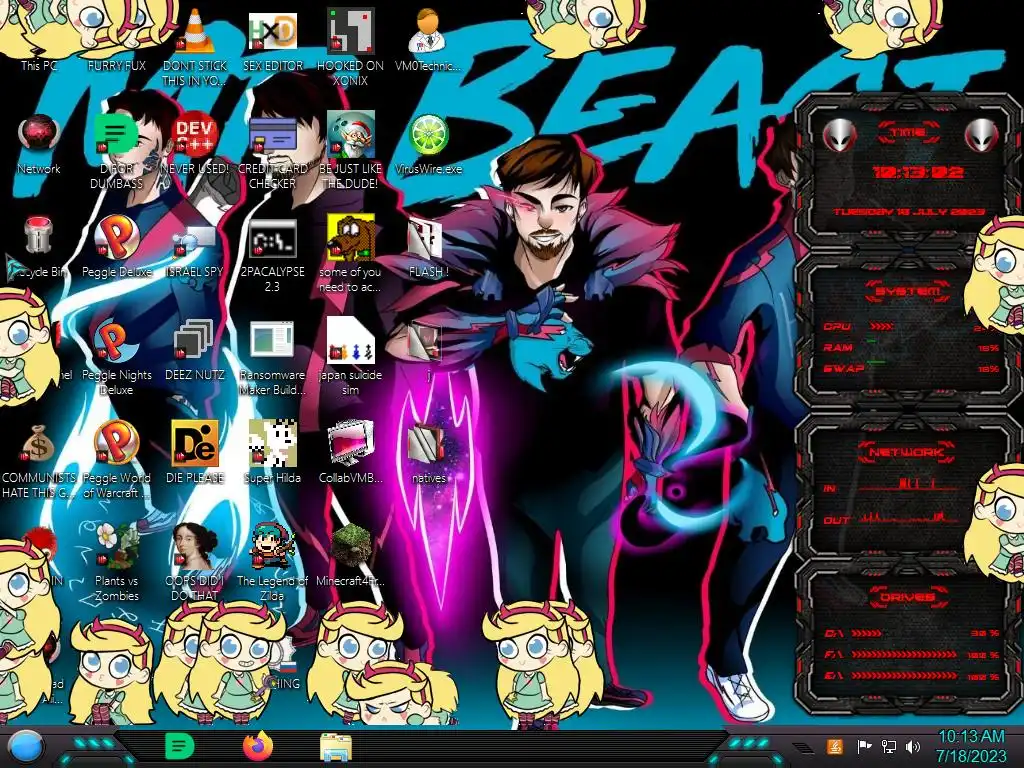Open the F:\ drive row in Drives widget
The height and width of the screenshot is (768, 1024).
911,654
